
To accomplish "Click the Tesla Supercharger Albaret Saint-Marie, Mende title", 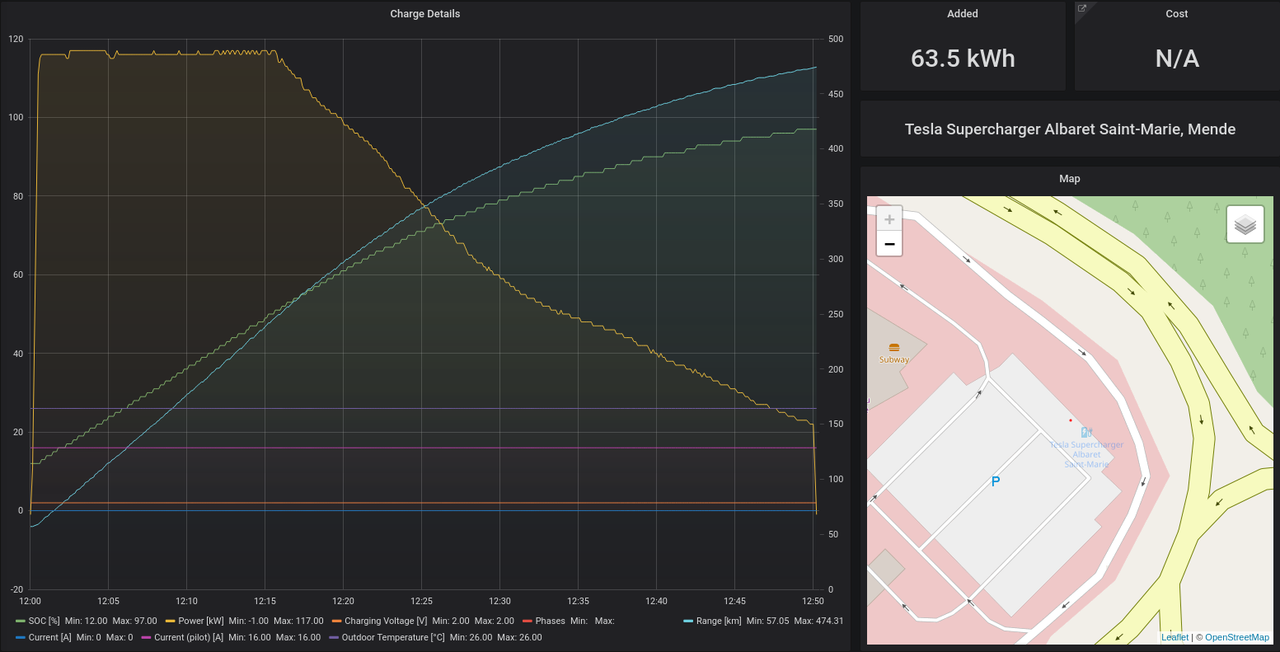I will [1070, 129].
